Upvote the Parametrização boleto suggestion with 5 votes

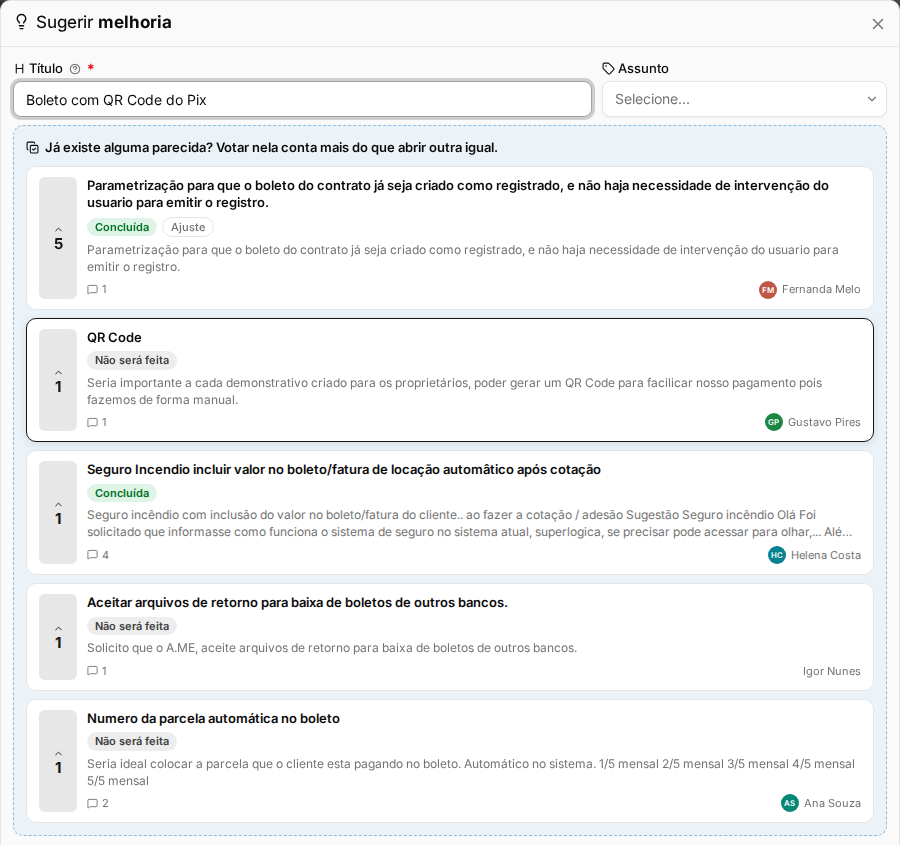[x=58, y=238]
